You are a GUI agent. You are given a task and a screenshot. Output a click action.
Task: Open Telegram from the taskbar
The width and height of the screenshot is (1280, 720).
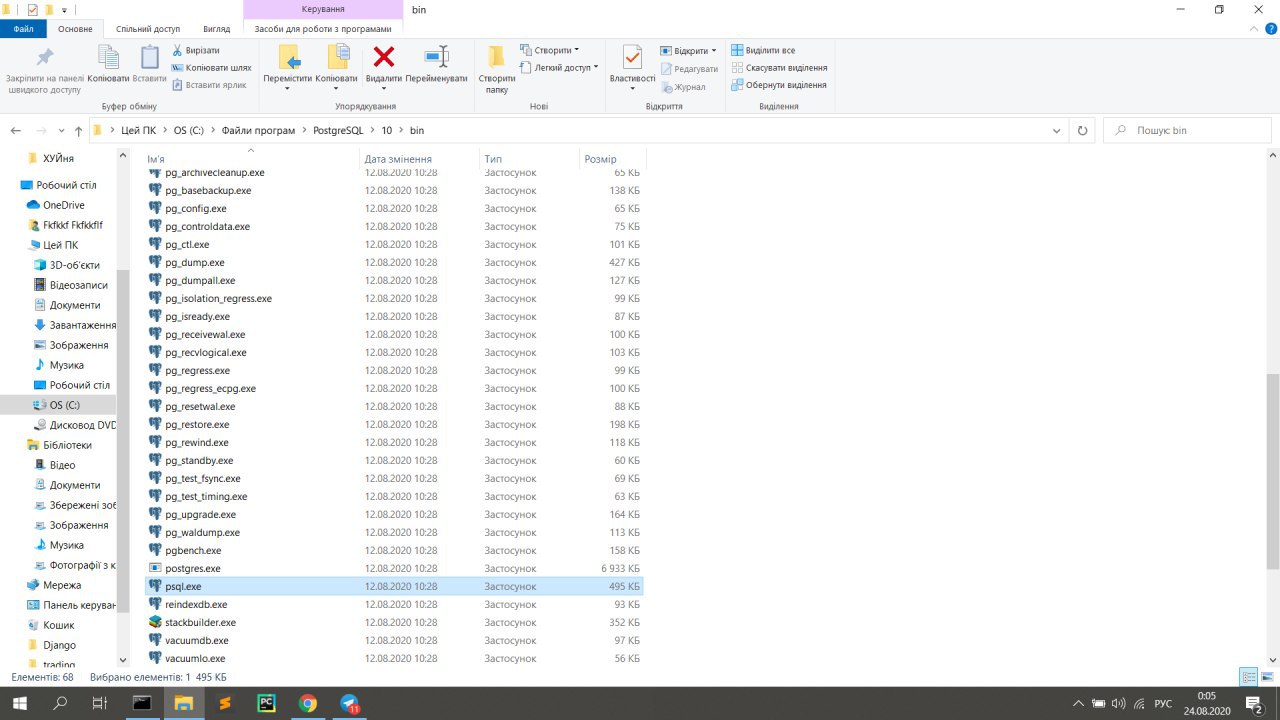(x=350, y=703)
